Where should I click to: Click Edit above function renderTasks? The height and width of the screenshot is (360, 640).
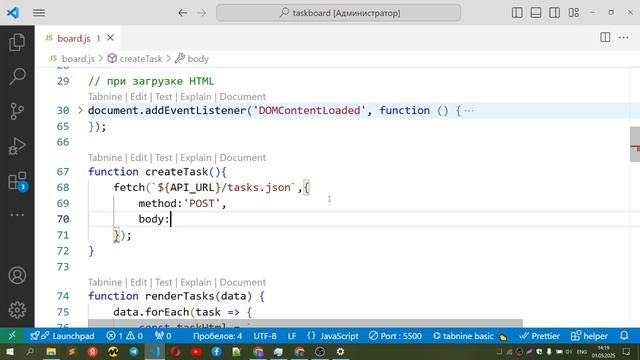[138, 282]
